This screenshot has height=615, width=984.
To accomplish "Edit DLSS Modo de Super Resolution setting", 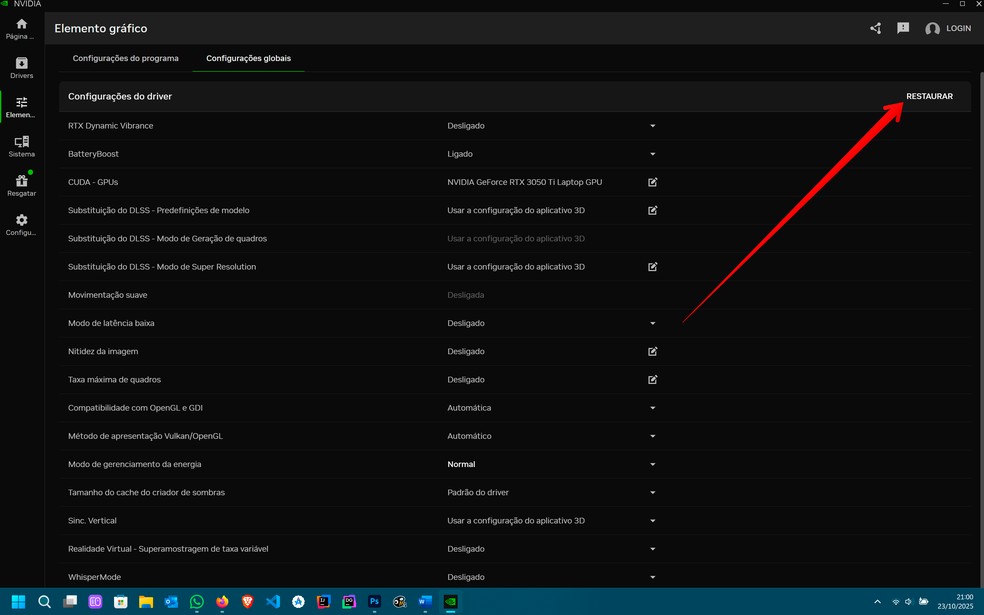I will (x=652, y=267).
